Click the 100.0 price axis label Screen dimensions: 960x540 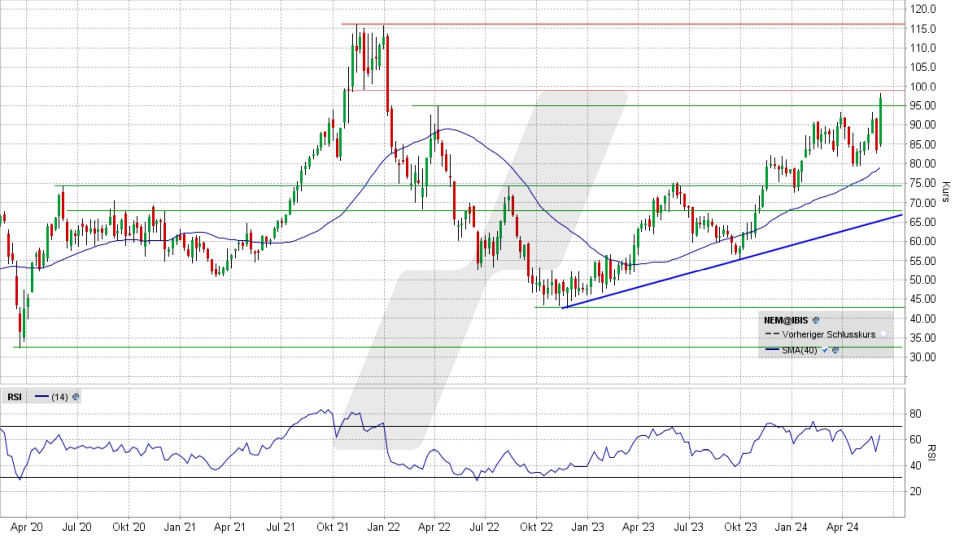pos(923,86)
